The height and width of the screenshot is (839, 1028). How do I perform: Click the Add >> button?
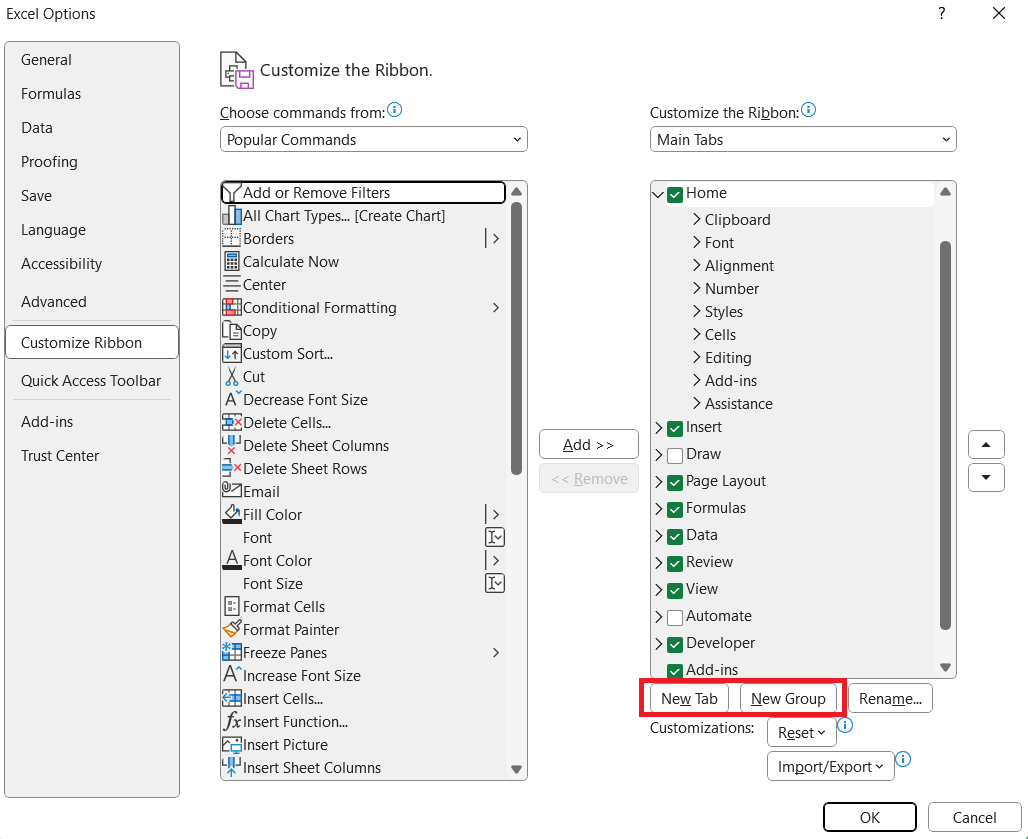point(589,444)
